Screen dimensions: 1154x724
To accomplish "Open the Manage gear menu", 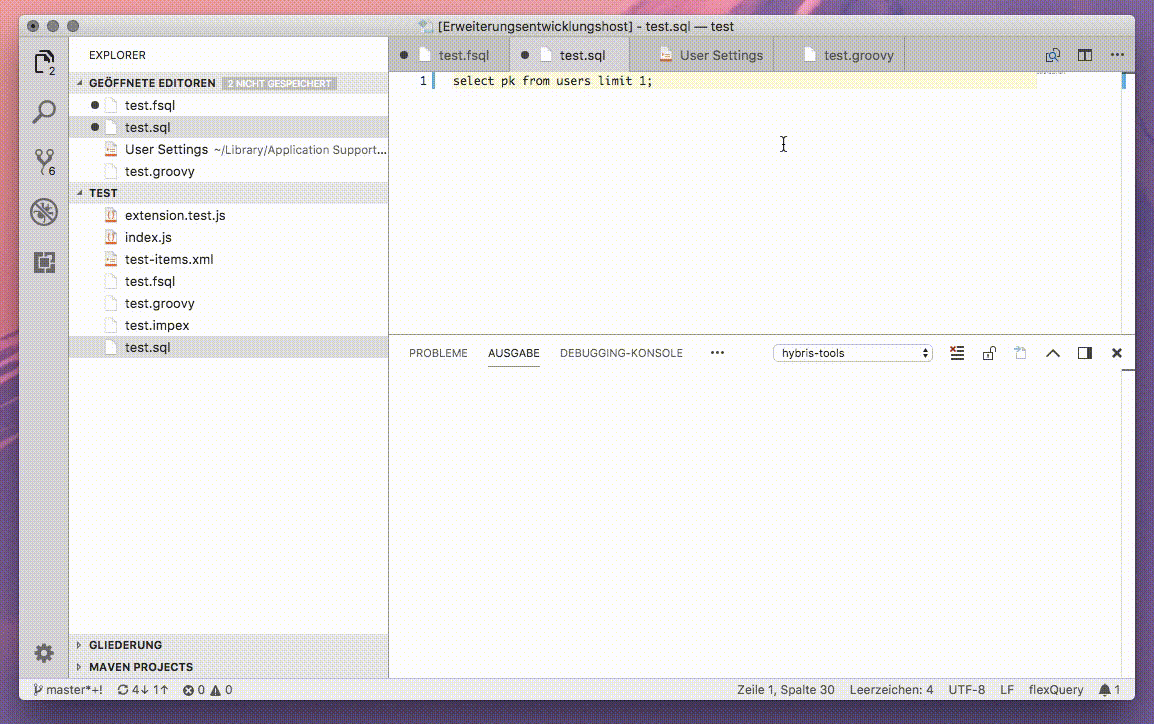I will tap(44, 653).
